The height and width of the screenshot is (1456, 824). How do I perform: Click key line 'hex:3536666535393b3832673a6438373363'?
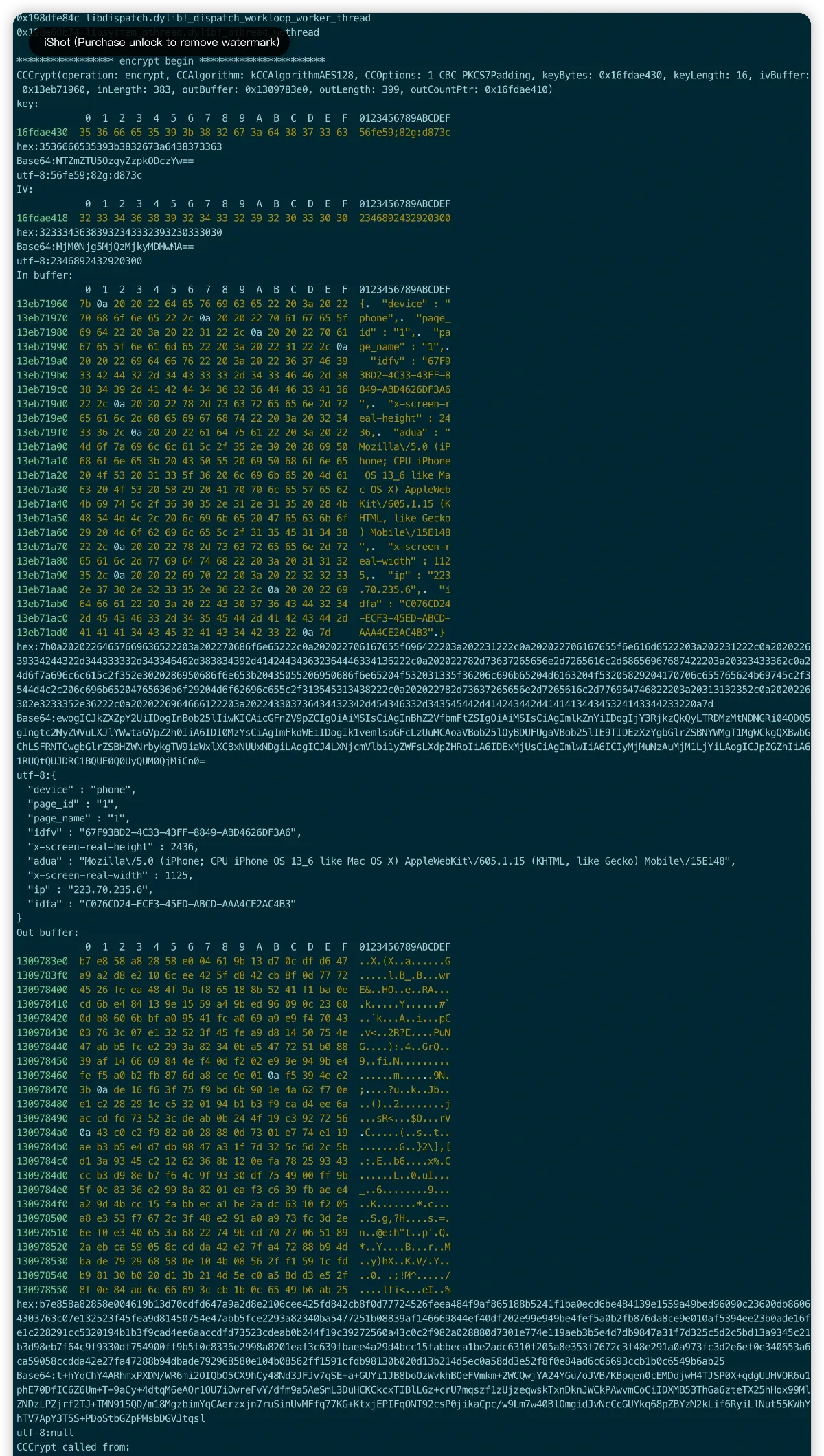point(119,147)
